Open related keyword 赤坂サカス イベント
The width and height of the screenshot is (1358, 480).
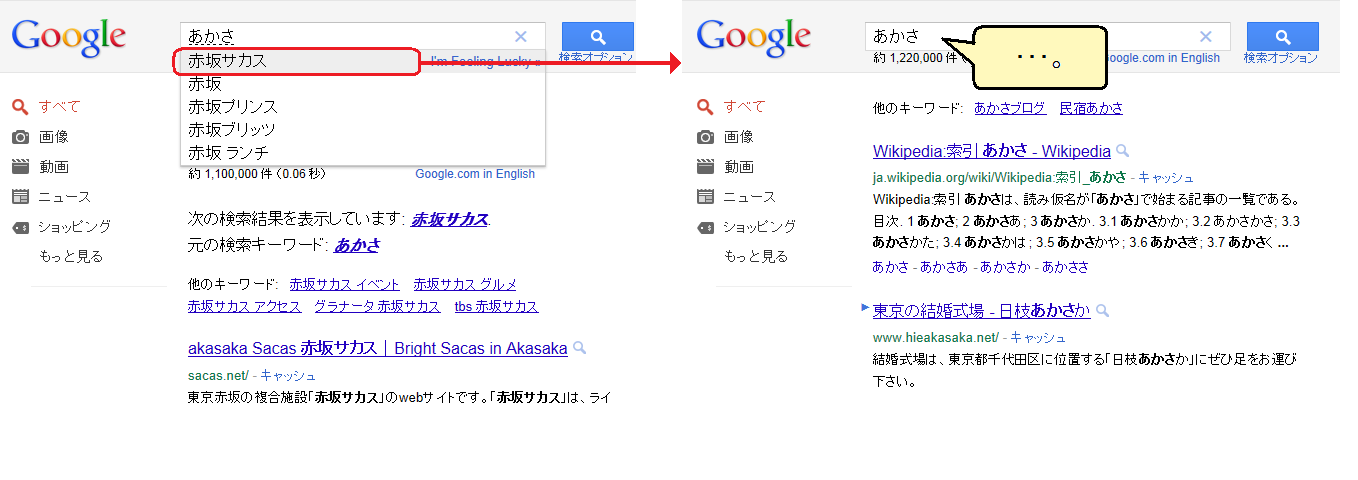click(344, 284)
